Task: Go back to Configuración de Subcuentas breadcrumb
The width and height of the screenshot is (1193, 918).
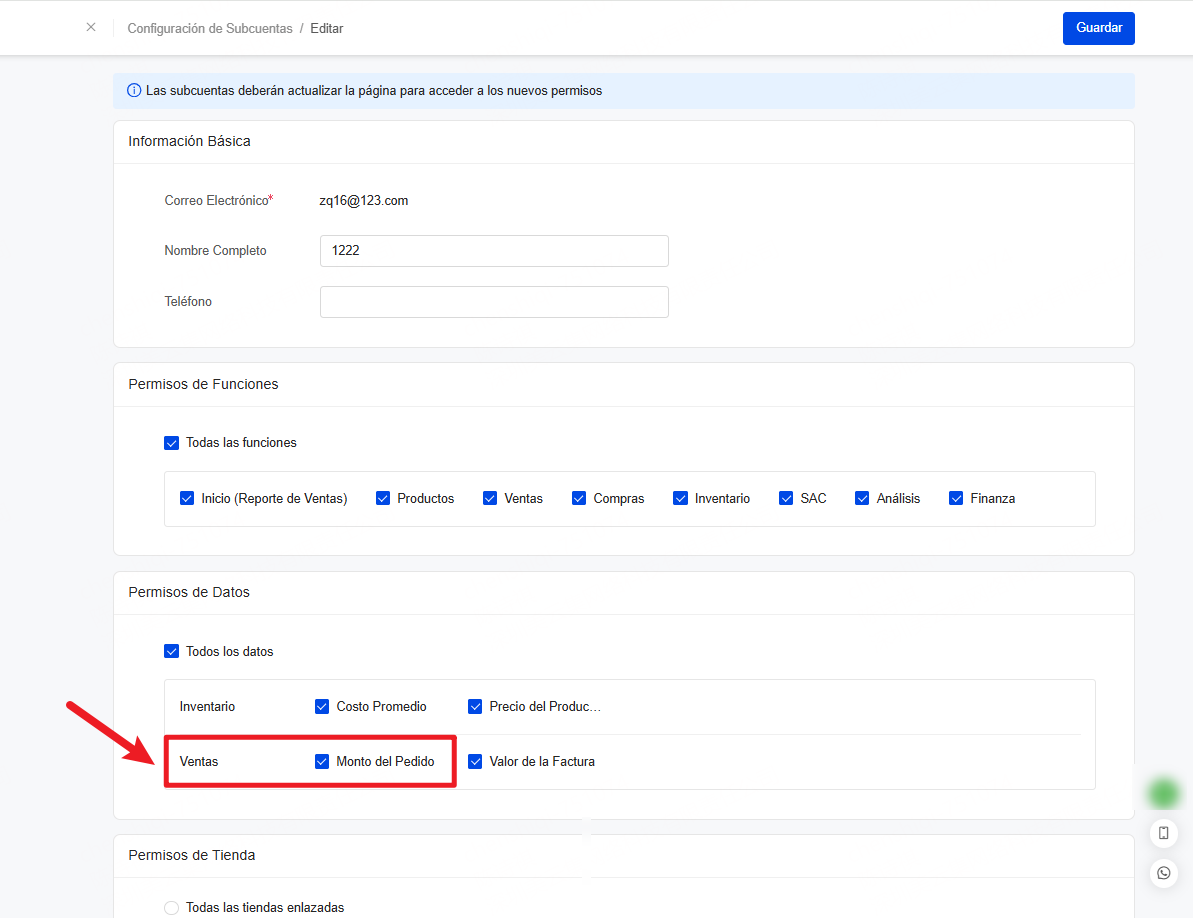Action: [209, 28]
